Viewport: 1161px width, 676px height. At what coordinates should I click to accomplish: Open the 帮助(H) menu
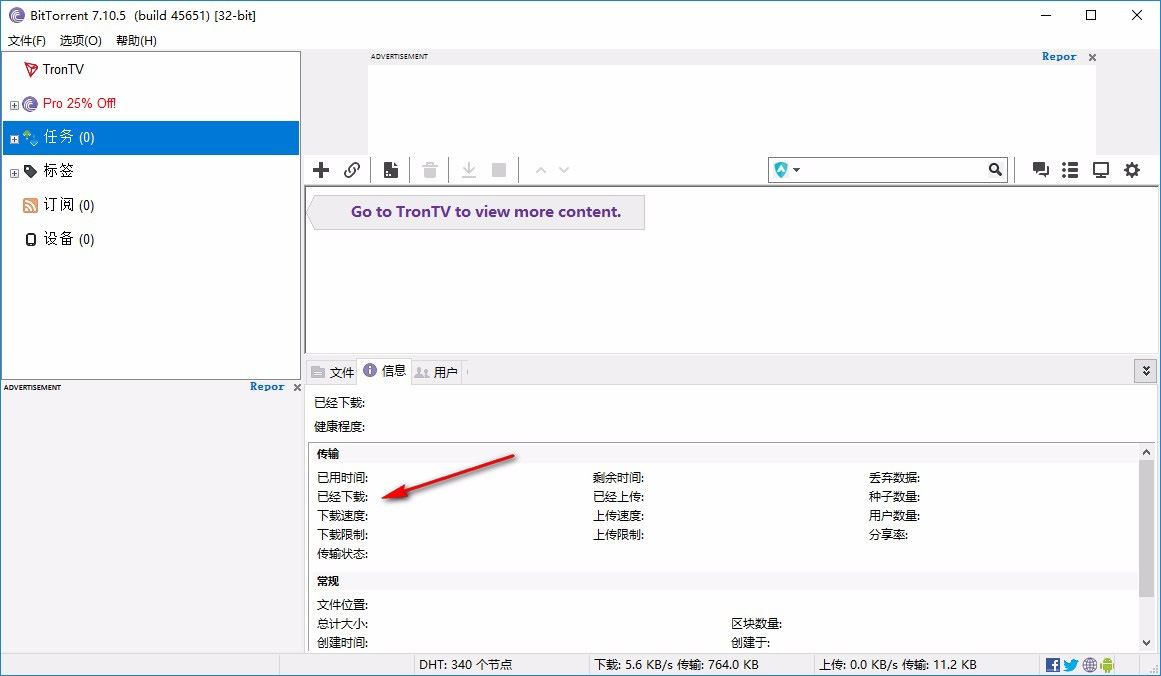tap(136, 40)
